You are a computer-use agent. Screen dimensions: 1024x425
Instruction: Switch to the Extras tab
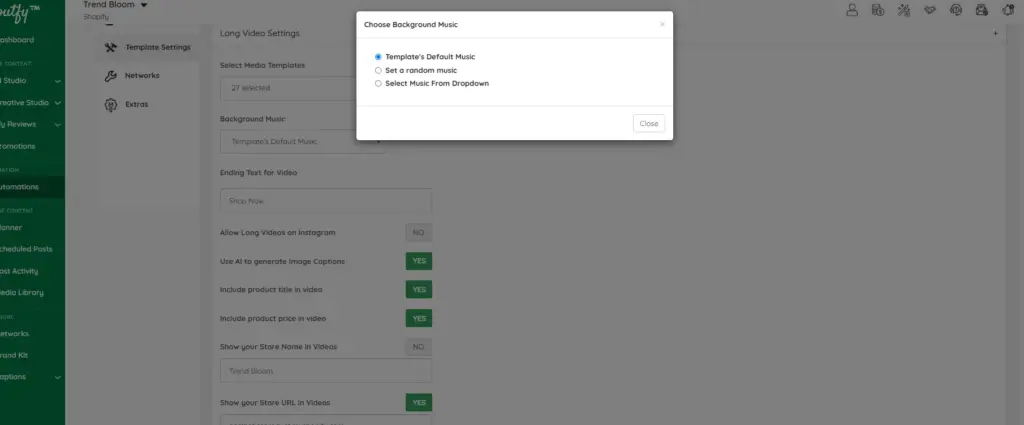pyautogui.click(x=148, y=104)
